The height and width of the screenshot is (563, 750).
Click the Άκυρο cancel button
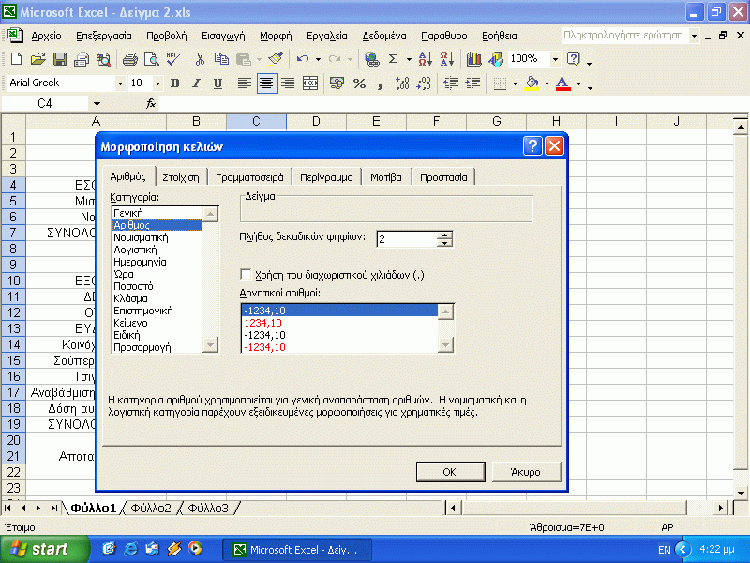(x=526, y=472)
